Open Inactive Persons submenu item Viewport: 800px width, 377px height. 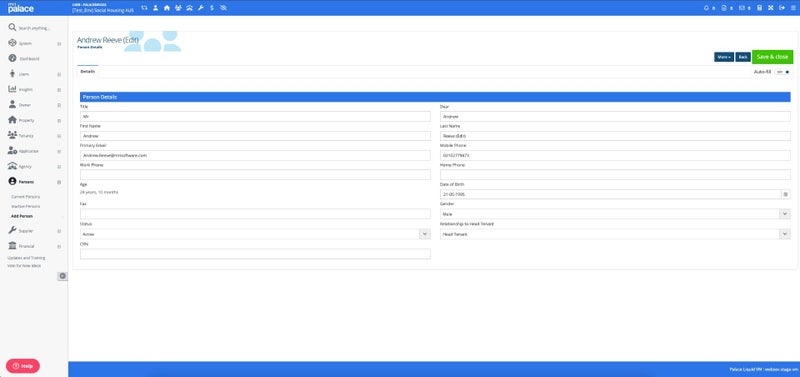26,207
